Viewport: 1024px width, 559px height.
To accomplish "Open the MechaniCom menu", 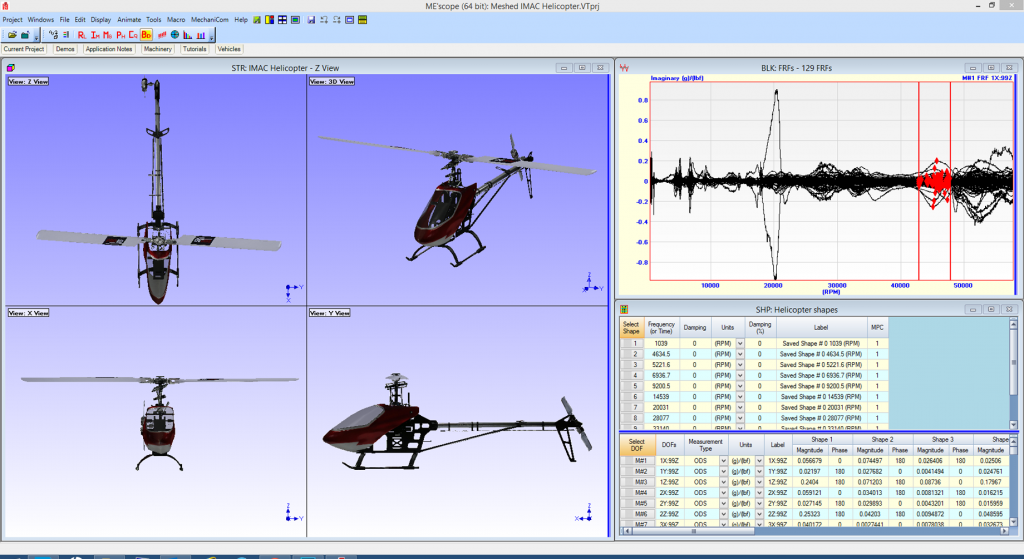I will click(211, 19).
